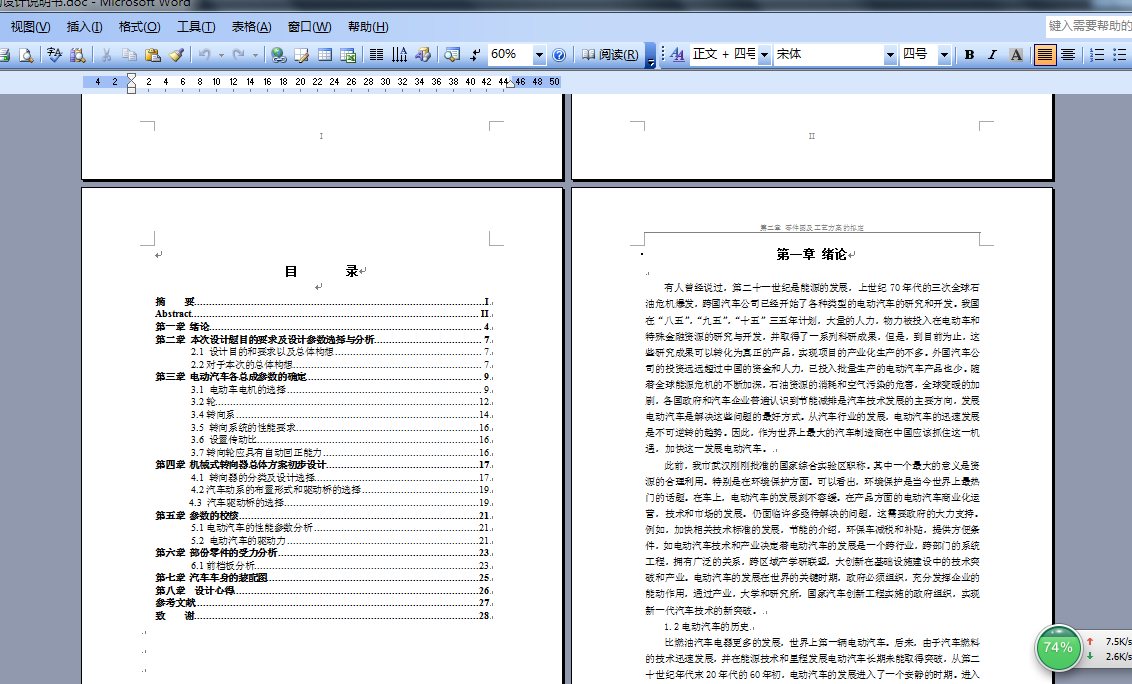Image resolution: width=1132 pixels, height=684 pixels.
Task: Open the 视图(V) menu
Action: (30, 27)
